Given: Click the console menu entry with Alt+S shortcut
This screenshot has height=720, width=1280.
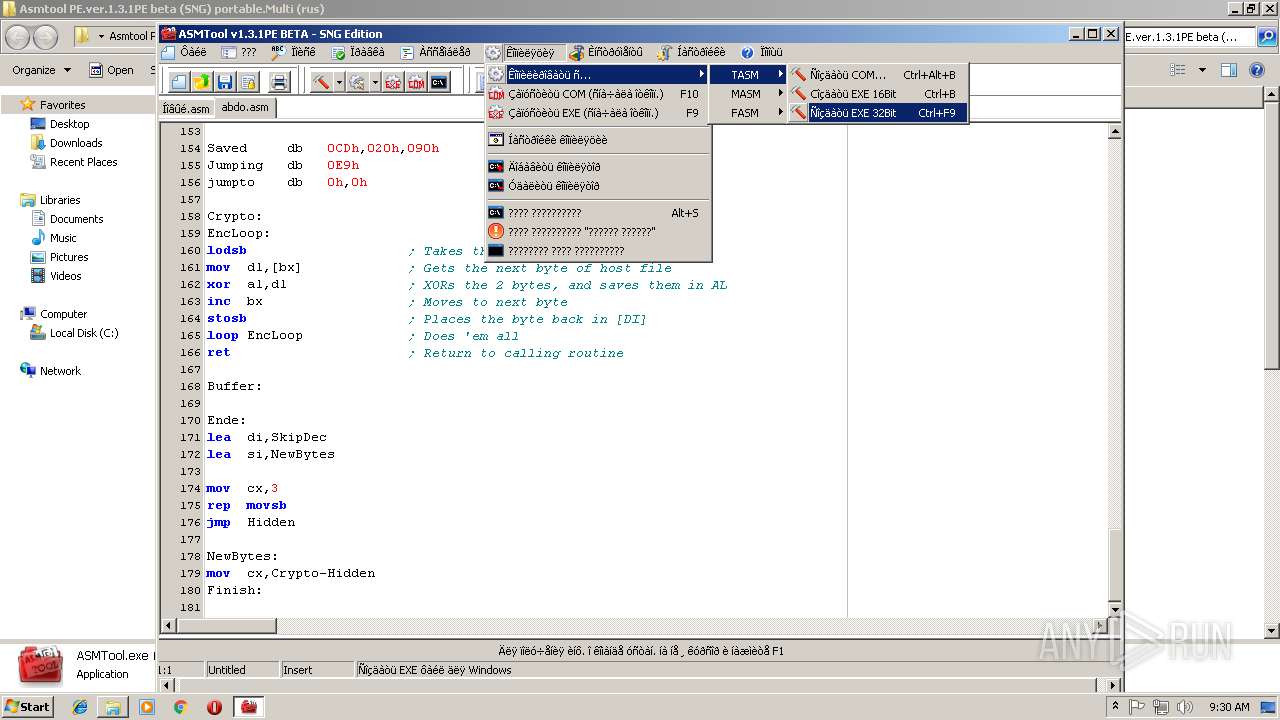Looking at the screenshot, I should click(597, 213).
